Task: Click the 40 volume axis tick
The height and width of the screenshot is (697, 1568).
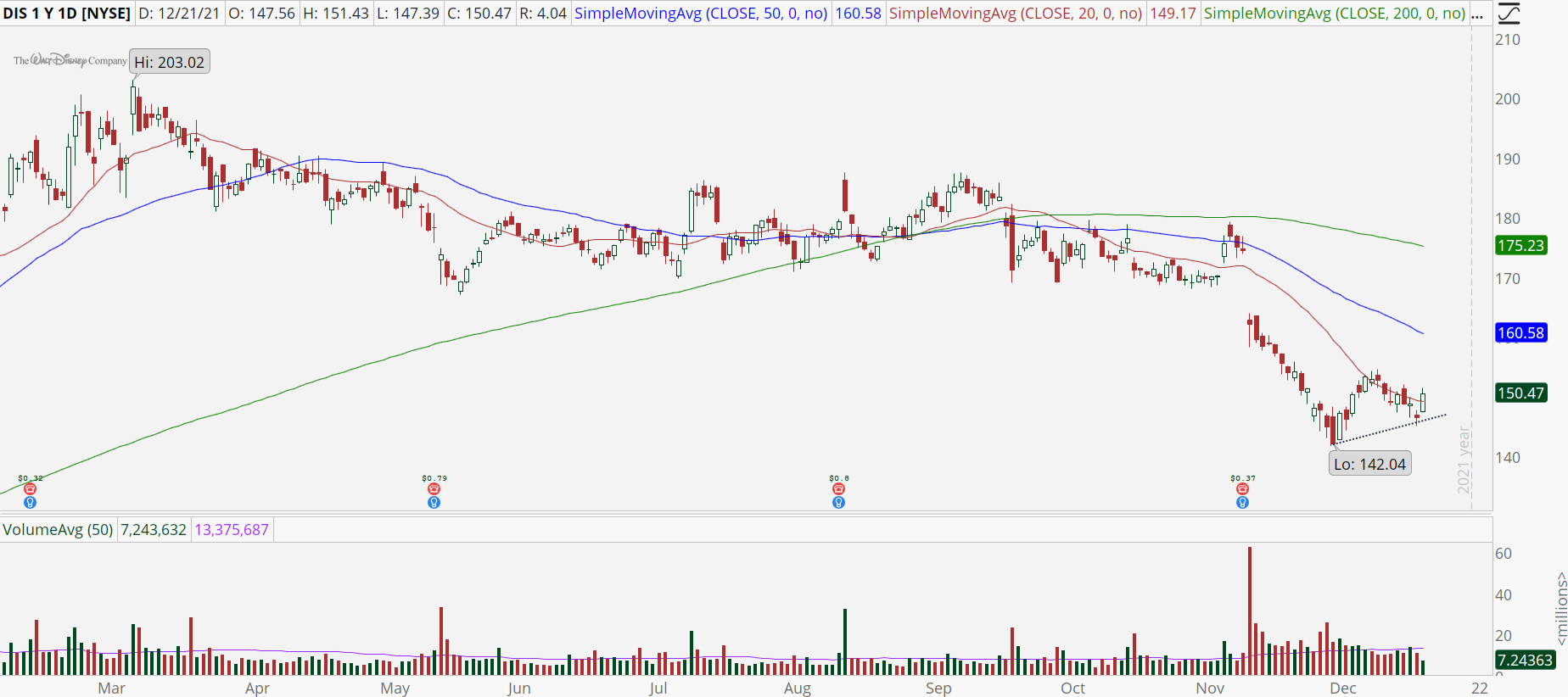Action: click(x=1504, y=594)
